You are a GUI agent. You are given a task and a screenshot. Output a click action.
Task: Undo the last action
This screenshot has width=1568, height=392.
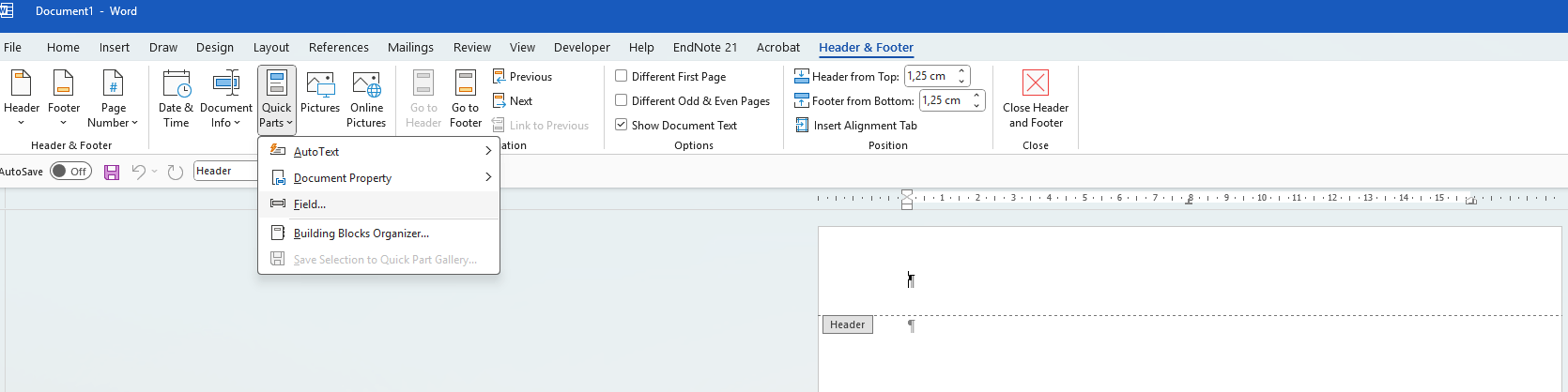(x=138, y=172)
